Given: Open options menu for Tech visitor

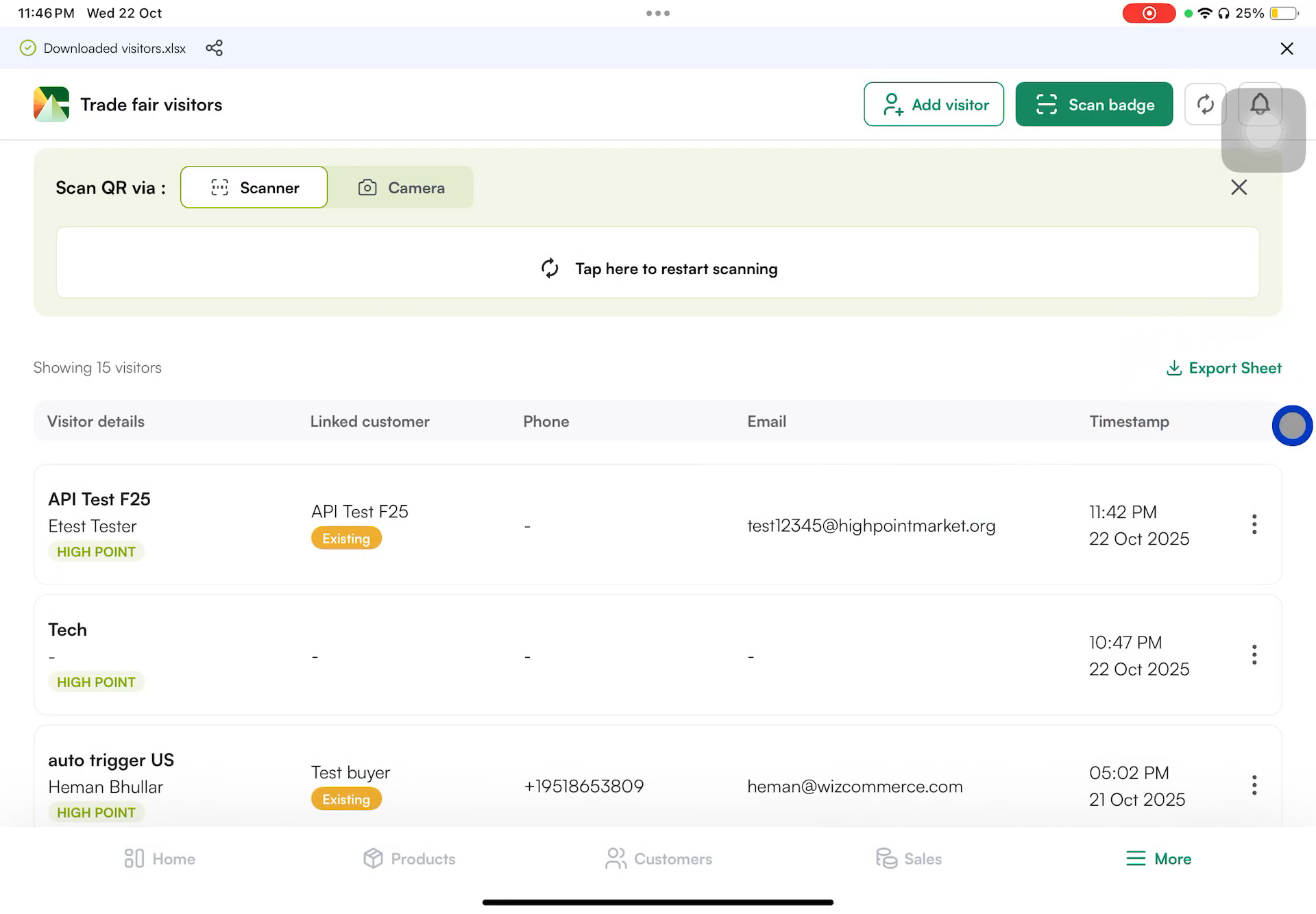Looking at the screenshot, I should coord(1254,654).
